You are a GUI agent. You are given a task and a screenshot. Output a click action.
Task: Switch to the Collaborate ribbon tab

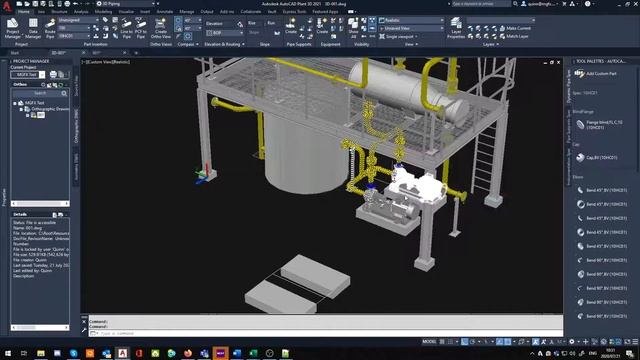251,11
